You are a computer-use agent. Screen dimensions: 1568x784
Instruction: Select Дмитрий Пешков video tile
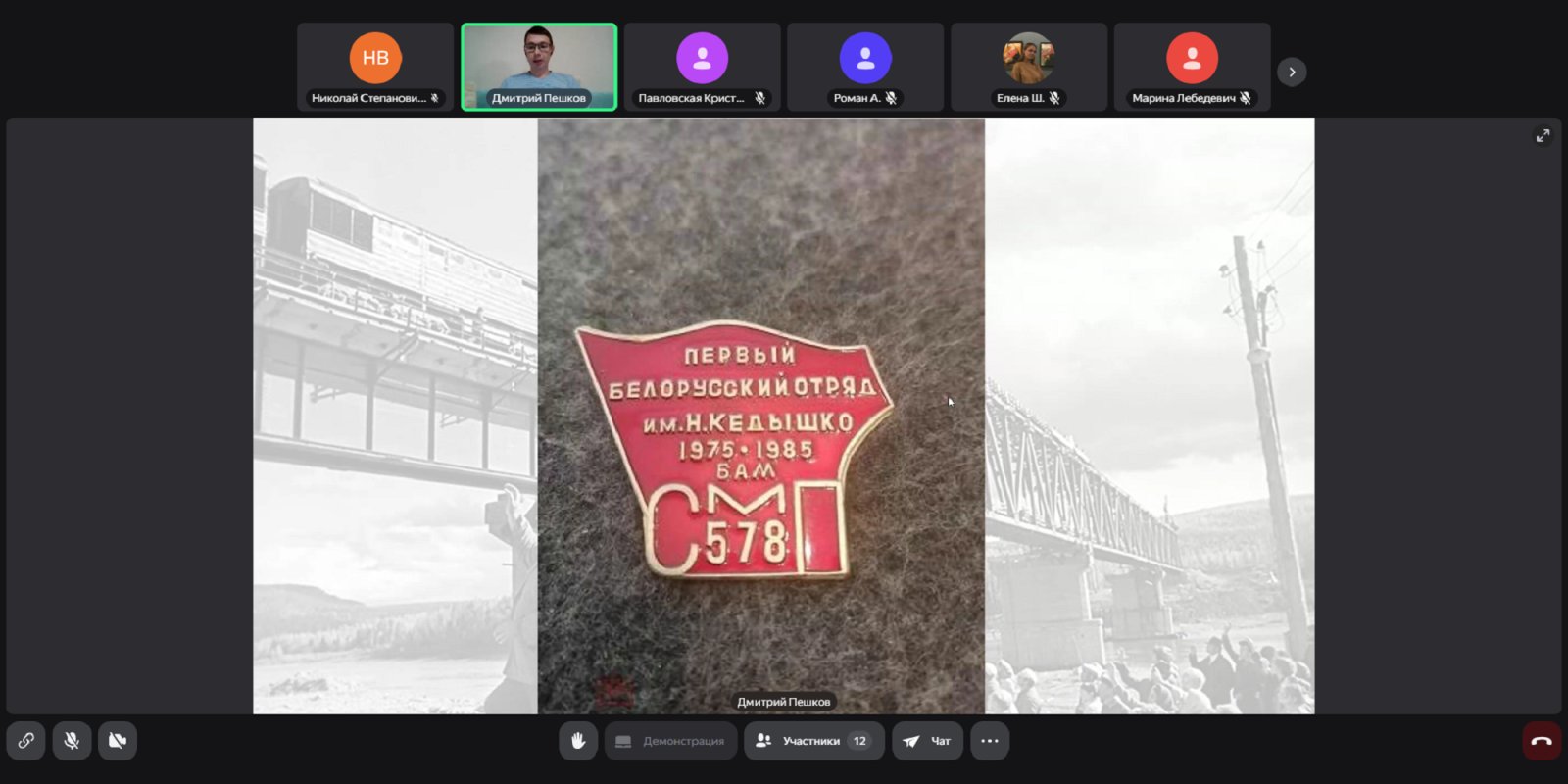pyautogui.click(x=539, y=67)
